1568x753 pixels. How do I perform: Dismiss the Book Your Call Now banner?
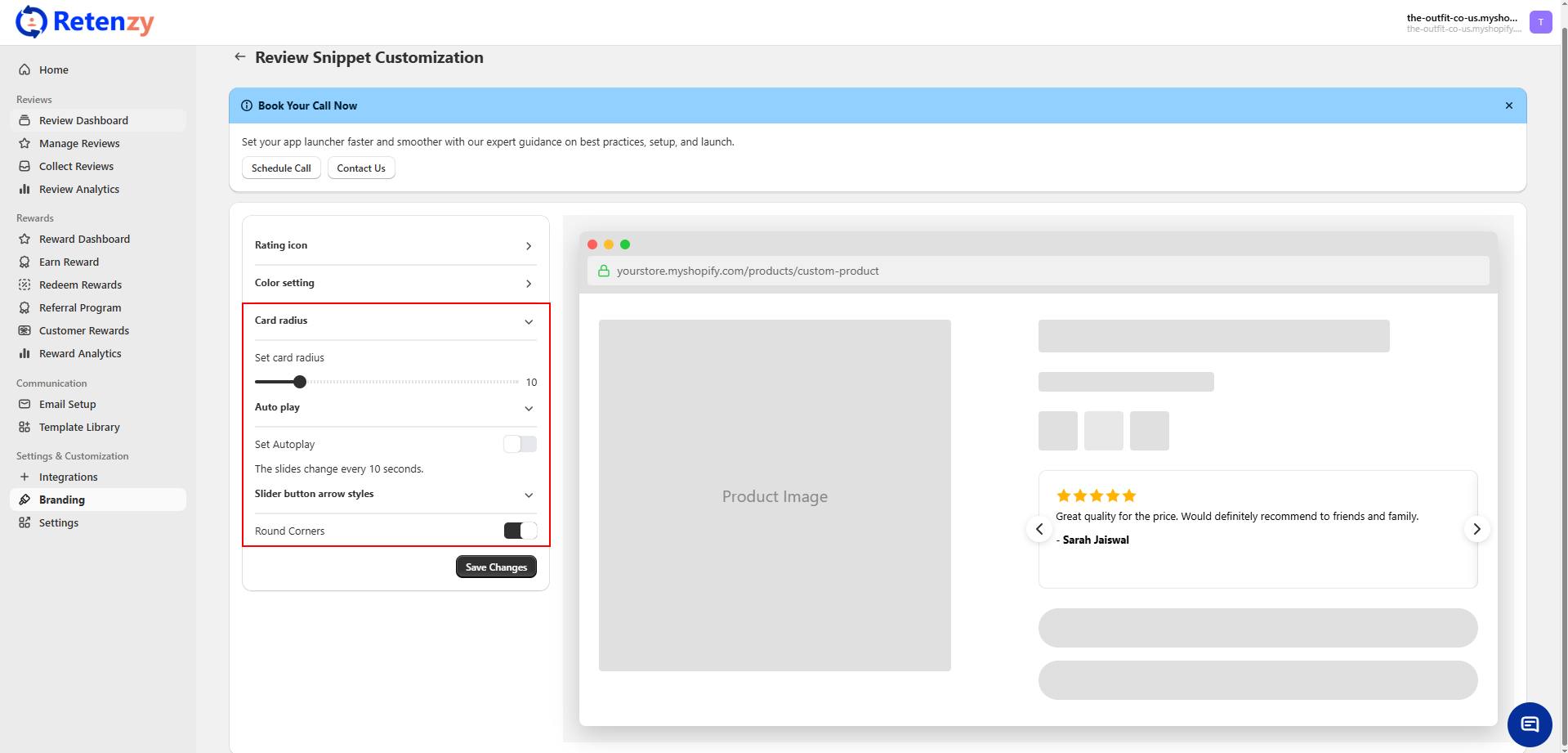(x=1508, y=105)
